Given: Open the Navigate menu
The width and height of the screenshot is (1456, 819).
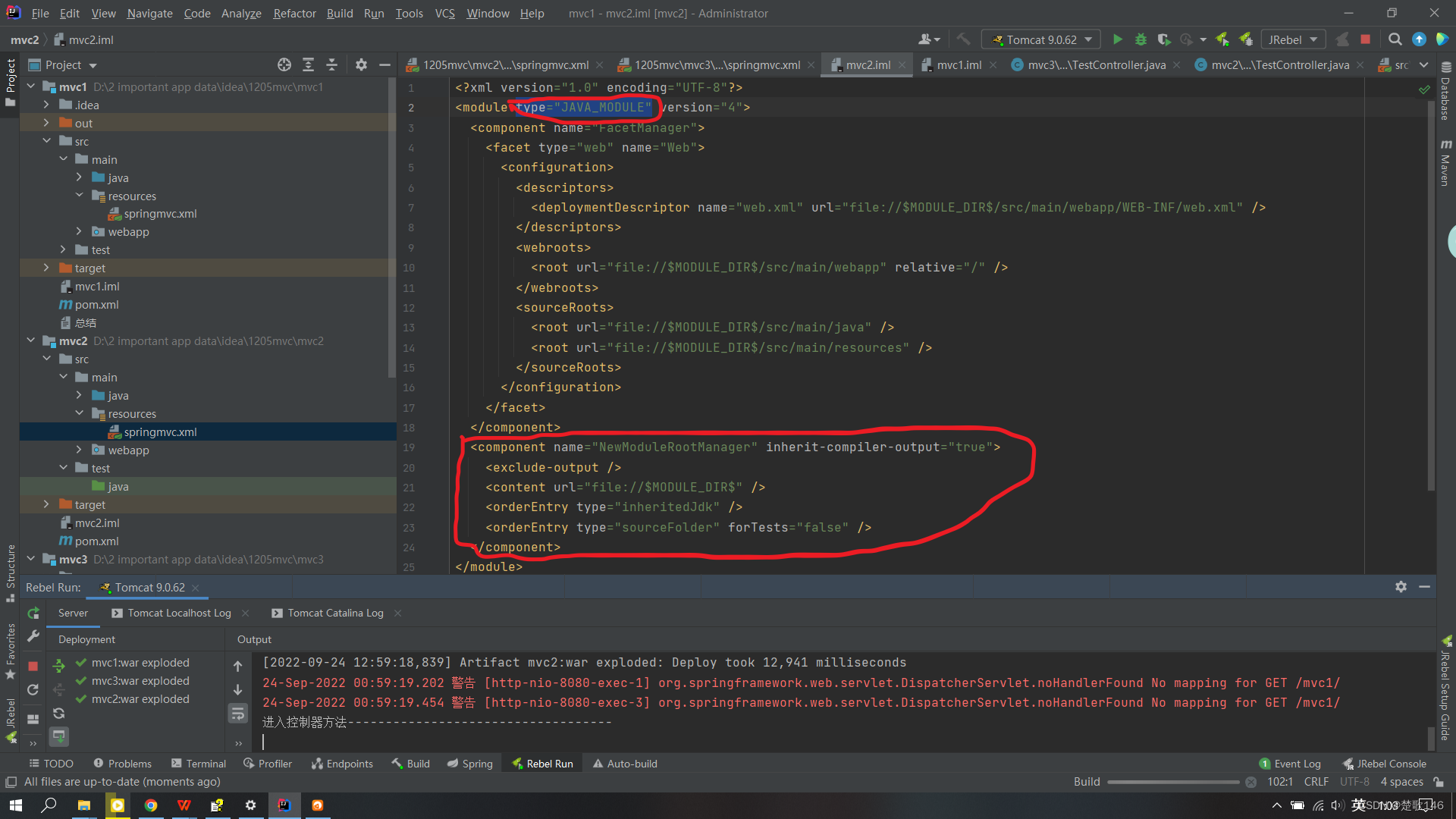Looking at the screenshot, I should point(149,13).
